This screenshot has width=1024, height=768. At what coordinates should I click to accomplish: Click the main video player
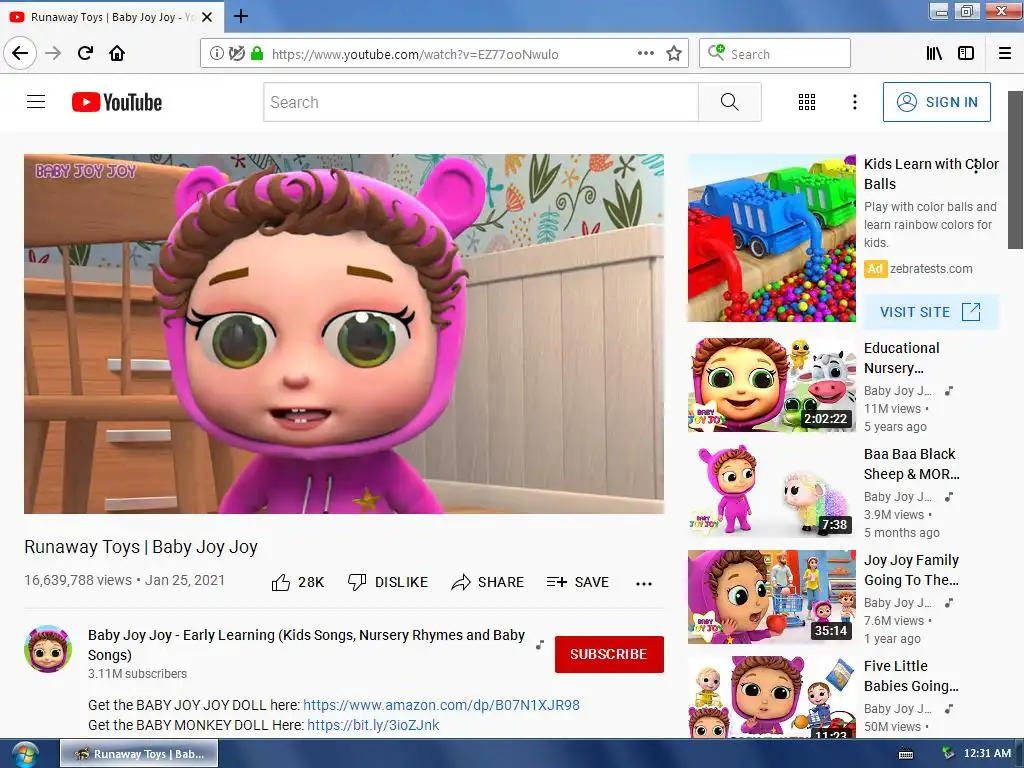(344, 334)
